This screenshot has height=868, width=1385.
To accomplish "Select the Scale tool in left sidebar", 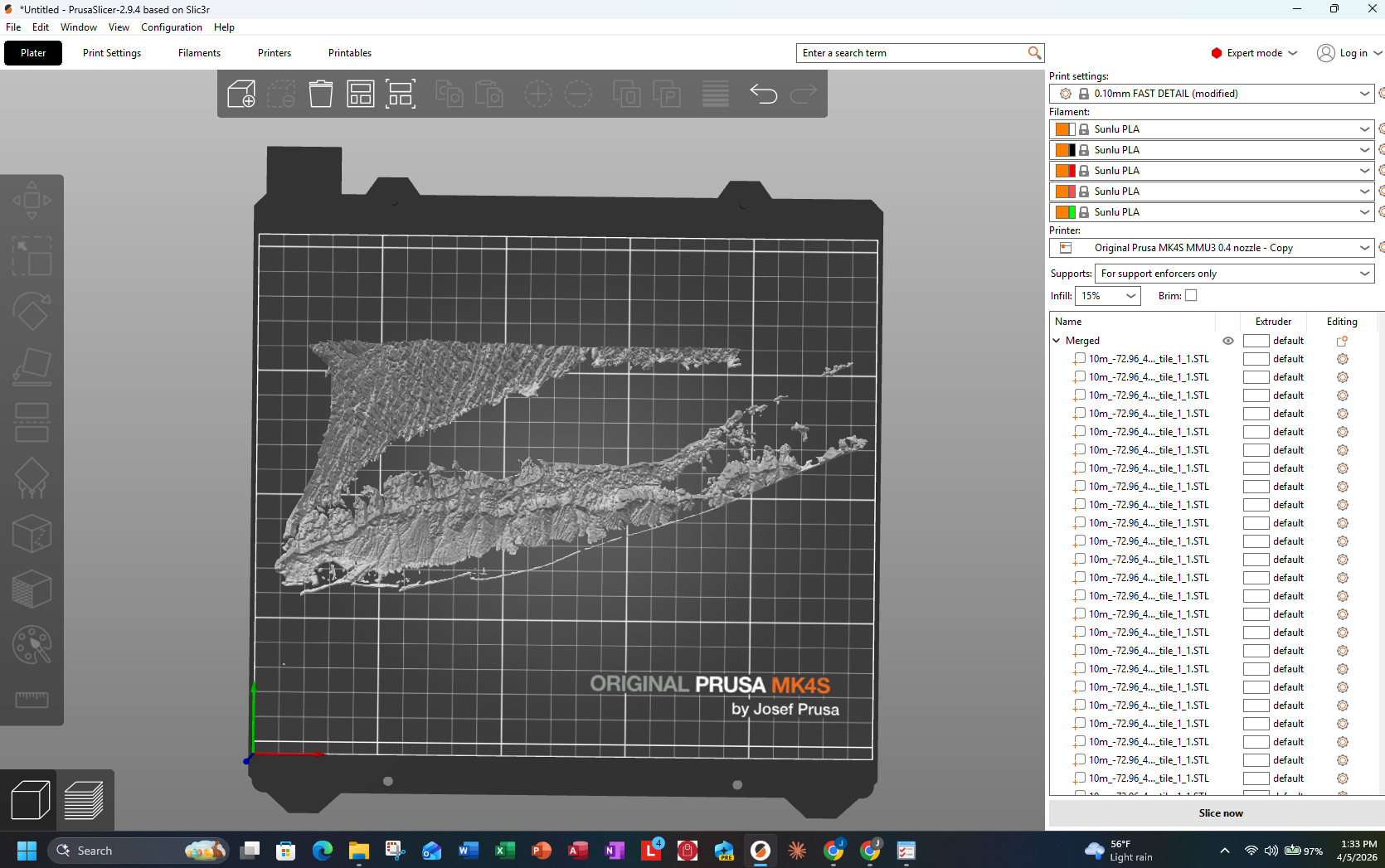I will (32, 256).
